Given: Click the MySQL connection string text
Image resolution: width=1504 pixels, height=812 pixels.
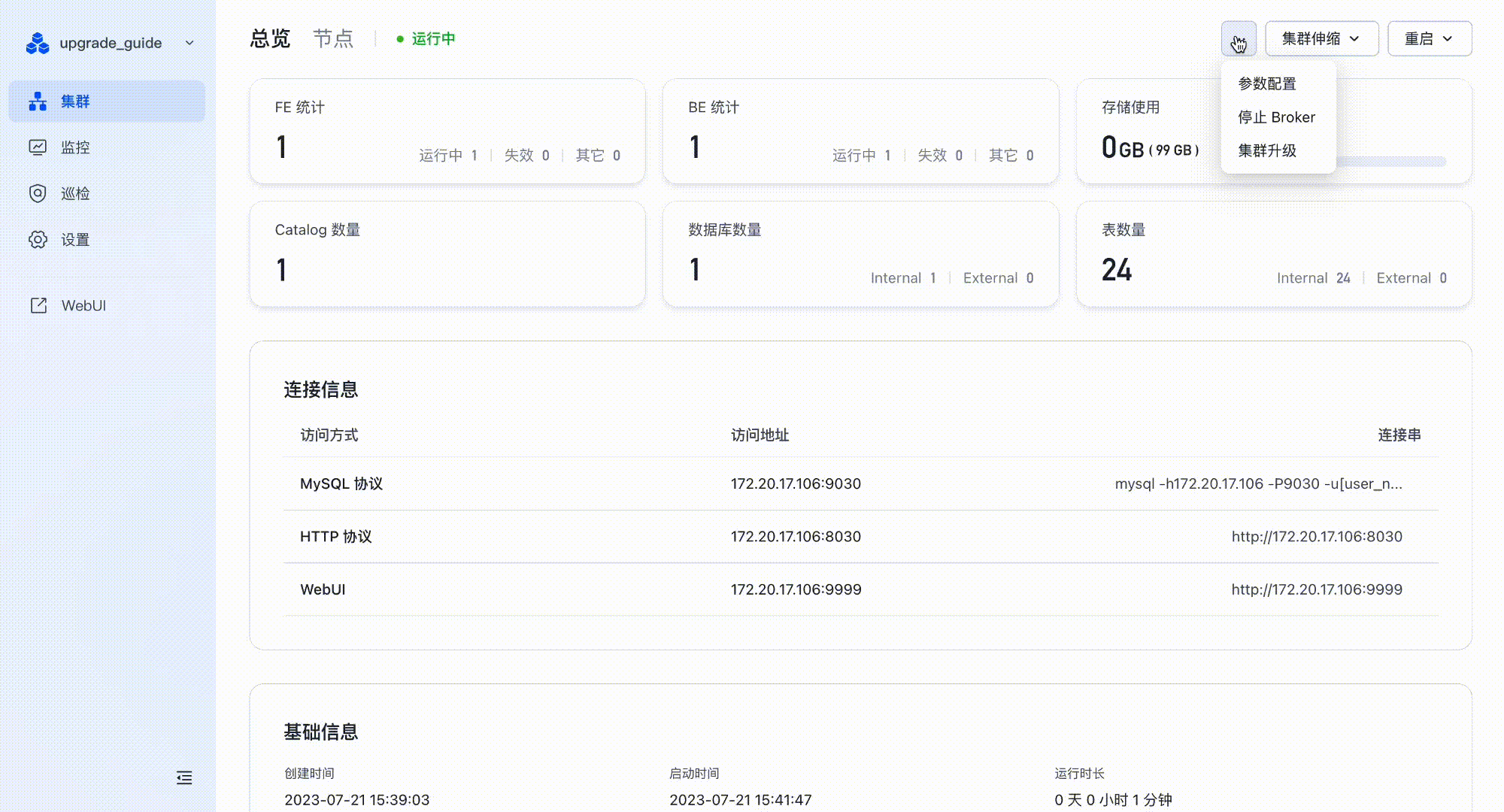Looking at the screenshot, I should tap(1257, 484).
